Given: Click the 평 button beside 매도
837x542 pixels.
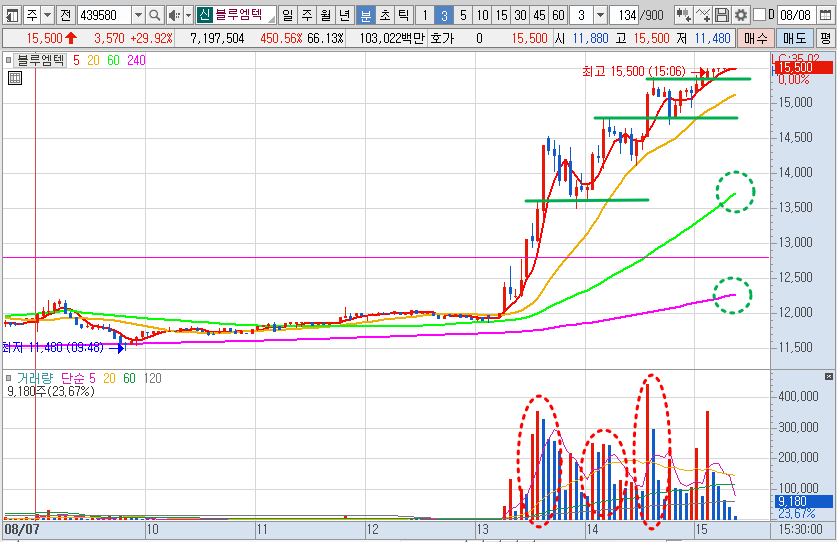Looking at the screenshot, I should (x=826, y=38).
